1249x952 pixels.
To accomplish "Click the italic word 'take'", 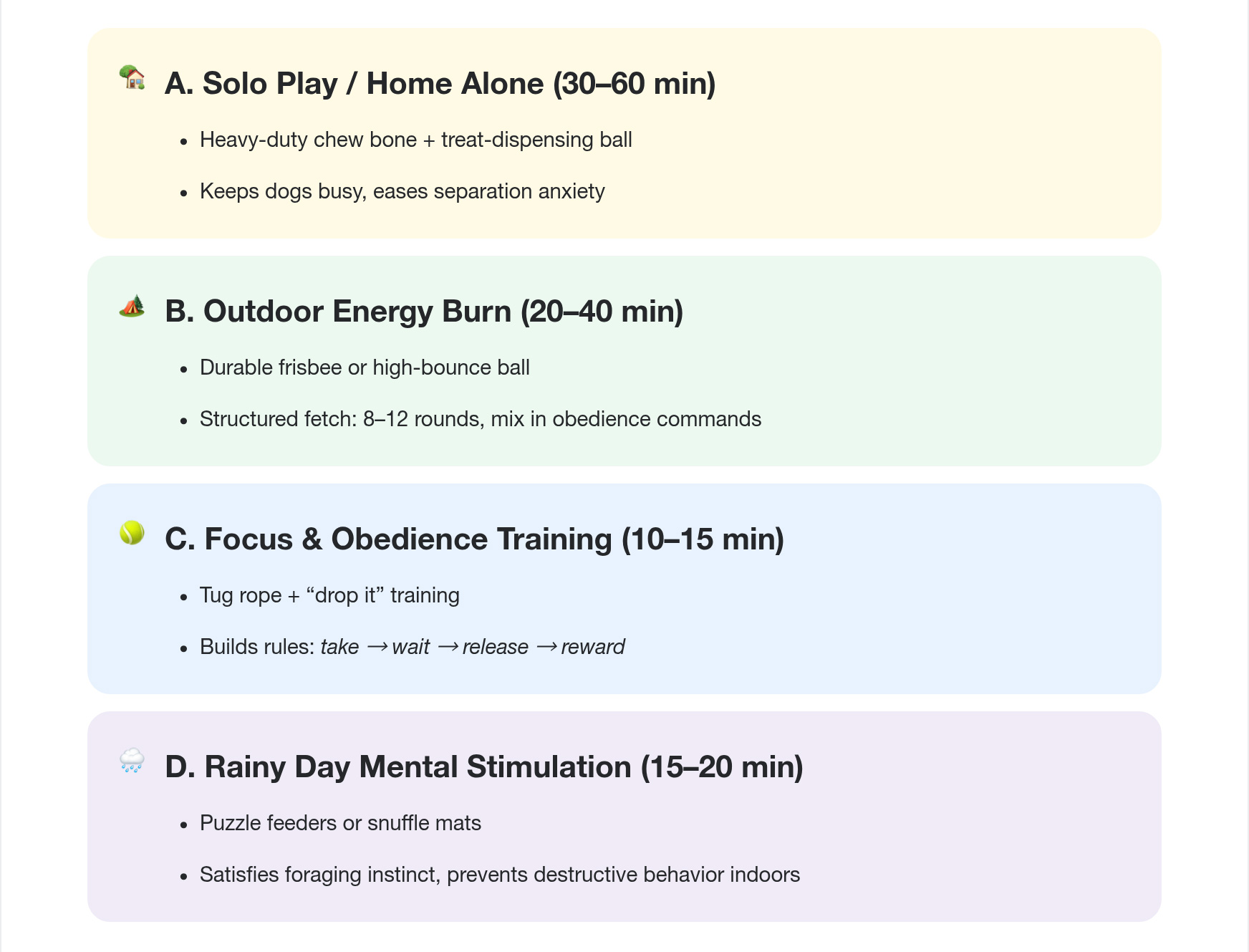I will tap(339, 647).
